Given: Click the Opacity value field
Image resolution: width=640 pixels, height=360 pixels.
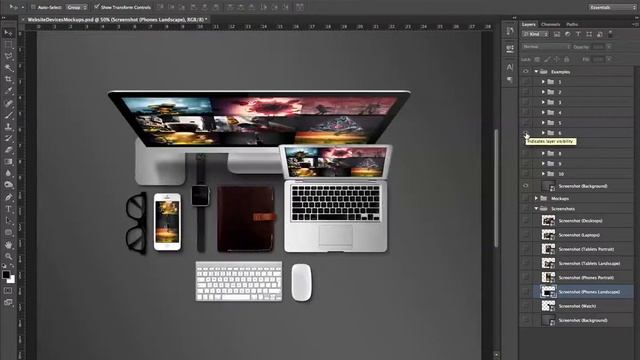Looking at the screenshot, I should [x=598, y=47].
